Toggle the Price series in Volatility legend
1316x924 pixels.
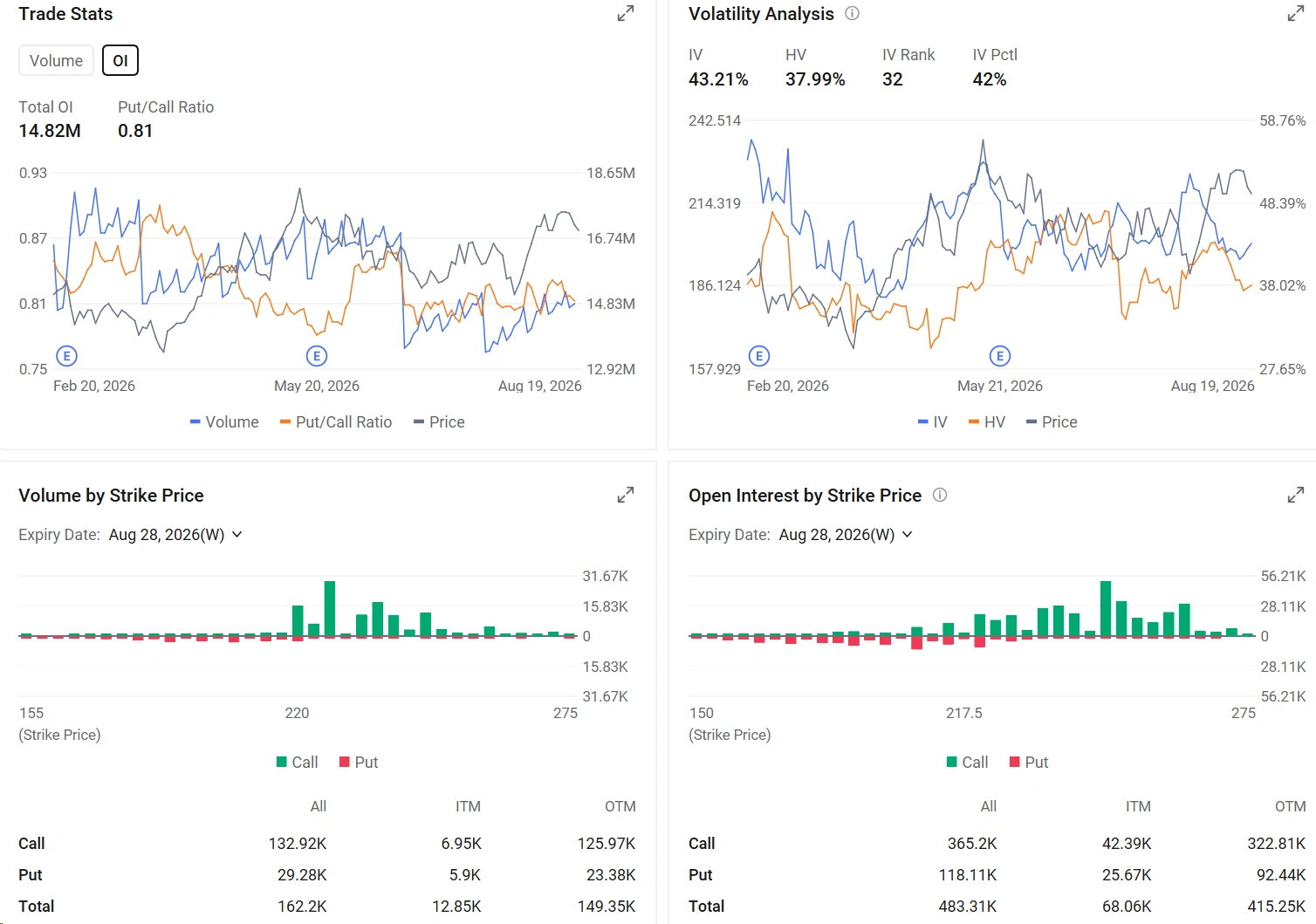pyautogui.click(x=1052, y=422)
